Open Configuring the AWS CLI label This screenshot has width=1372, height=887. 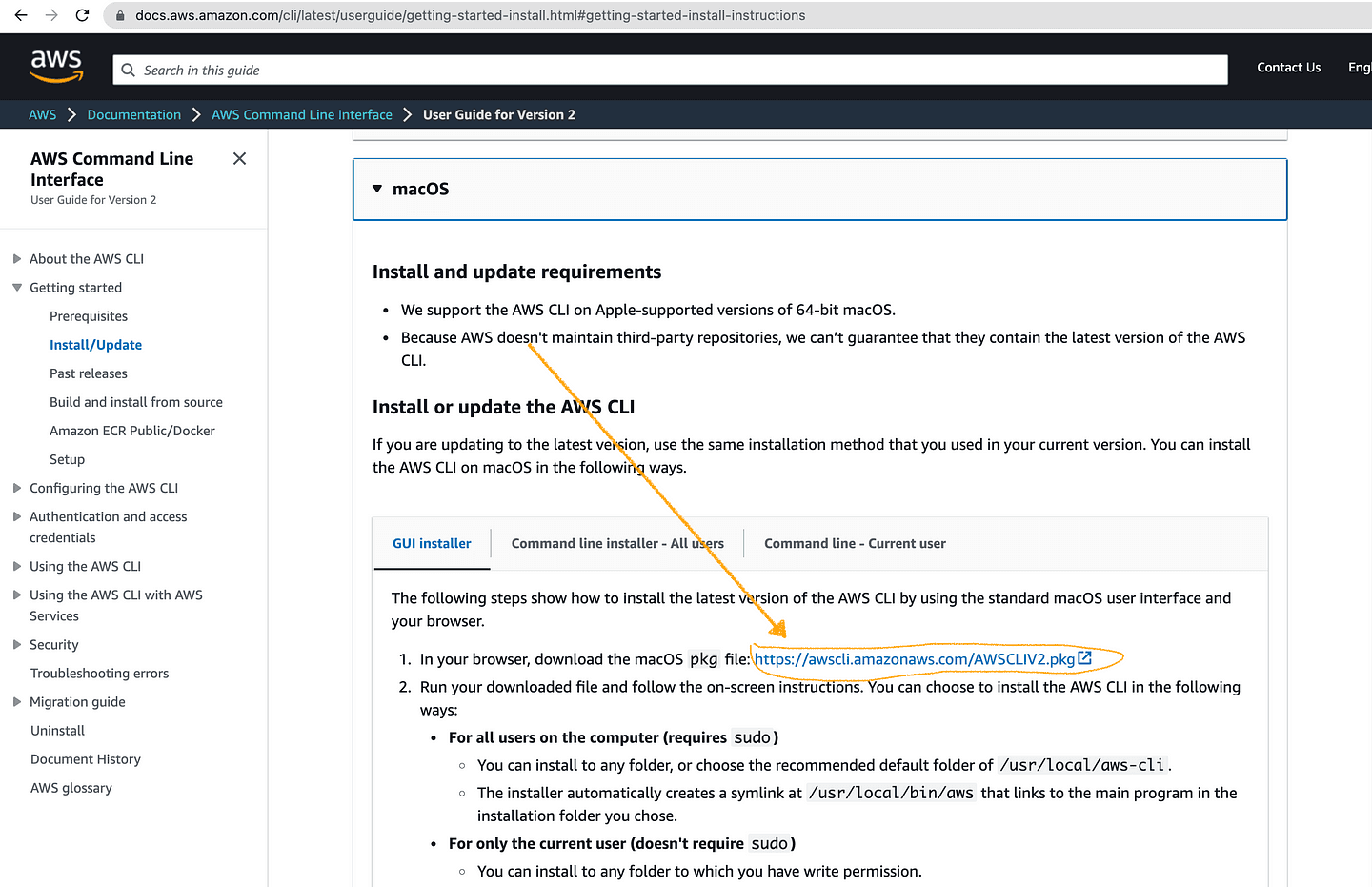point(104,488)
